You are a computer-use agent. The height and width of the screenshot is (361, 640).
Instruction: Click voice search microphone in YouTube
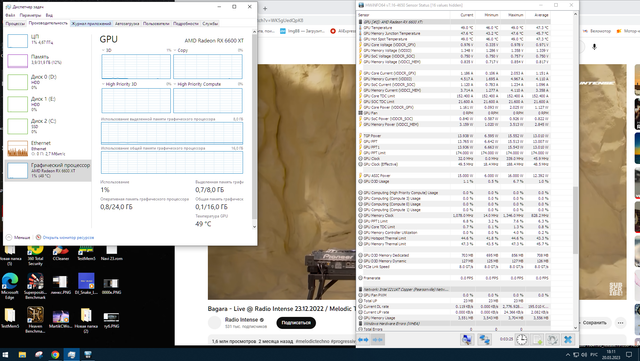594,47
